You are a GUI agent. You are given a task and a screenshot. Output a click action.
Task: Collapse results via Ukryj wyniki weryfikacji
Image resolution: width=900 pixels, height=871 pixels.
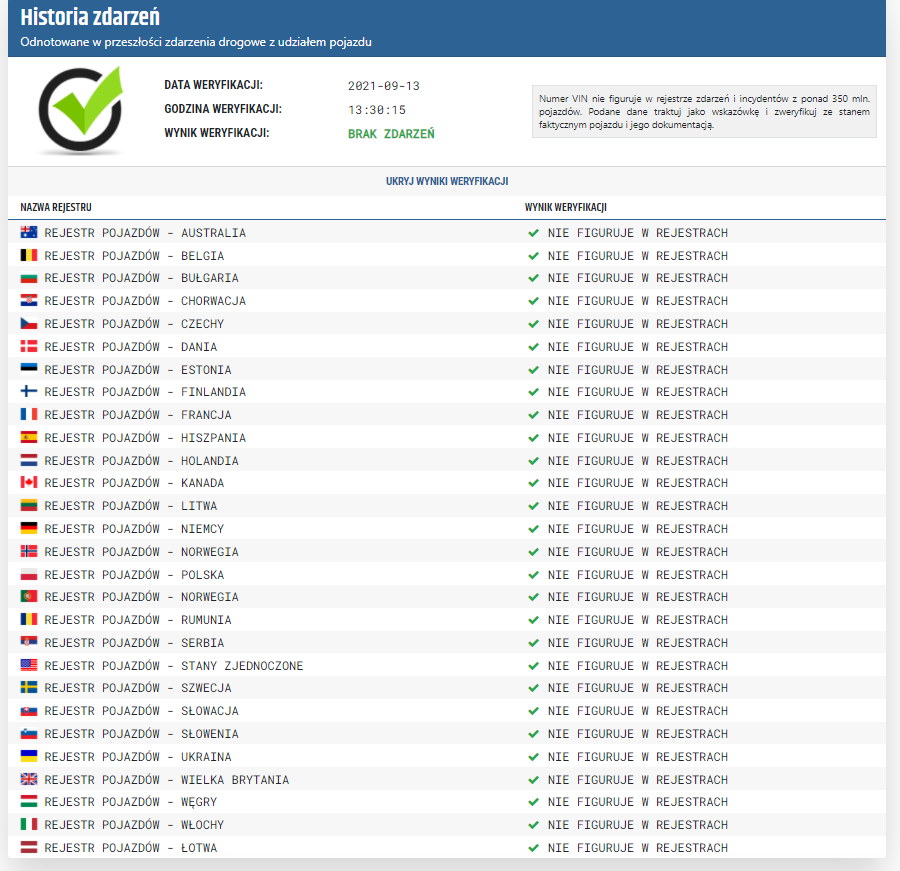(x=447, y=182)
